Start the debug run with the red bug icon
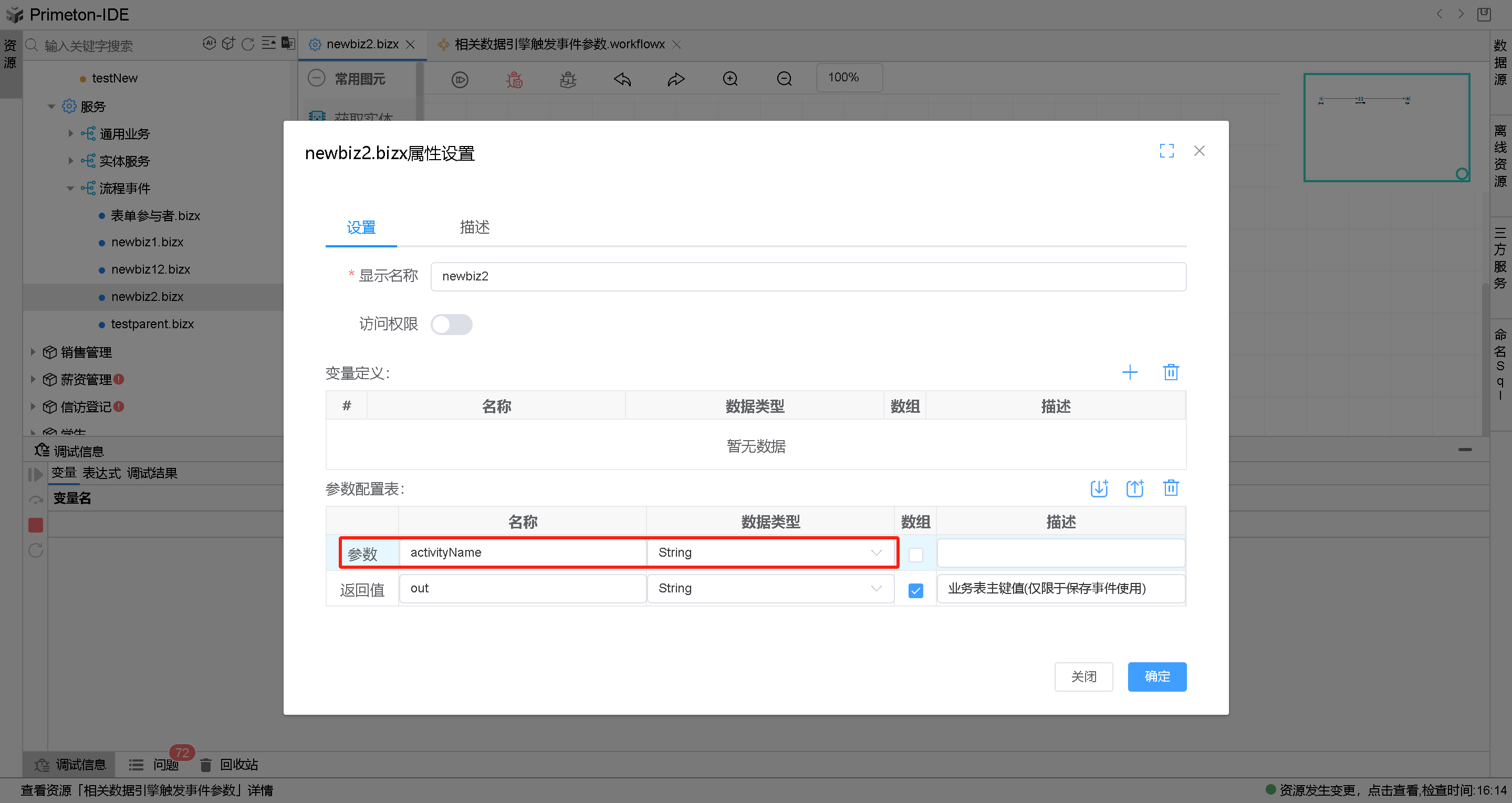Viewport: 1512px width, 803px height. pos(514,79)
